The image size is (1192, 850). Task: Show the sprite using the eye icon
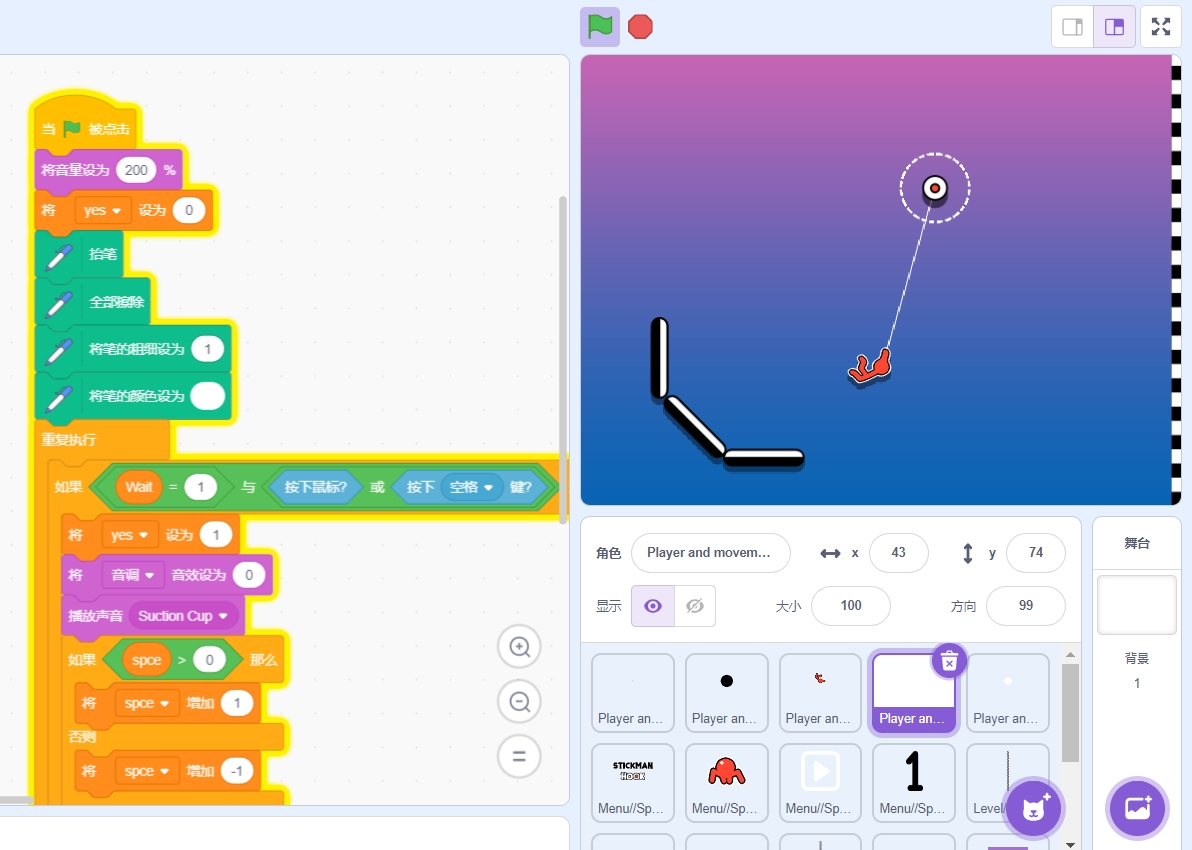653,606
